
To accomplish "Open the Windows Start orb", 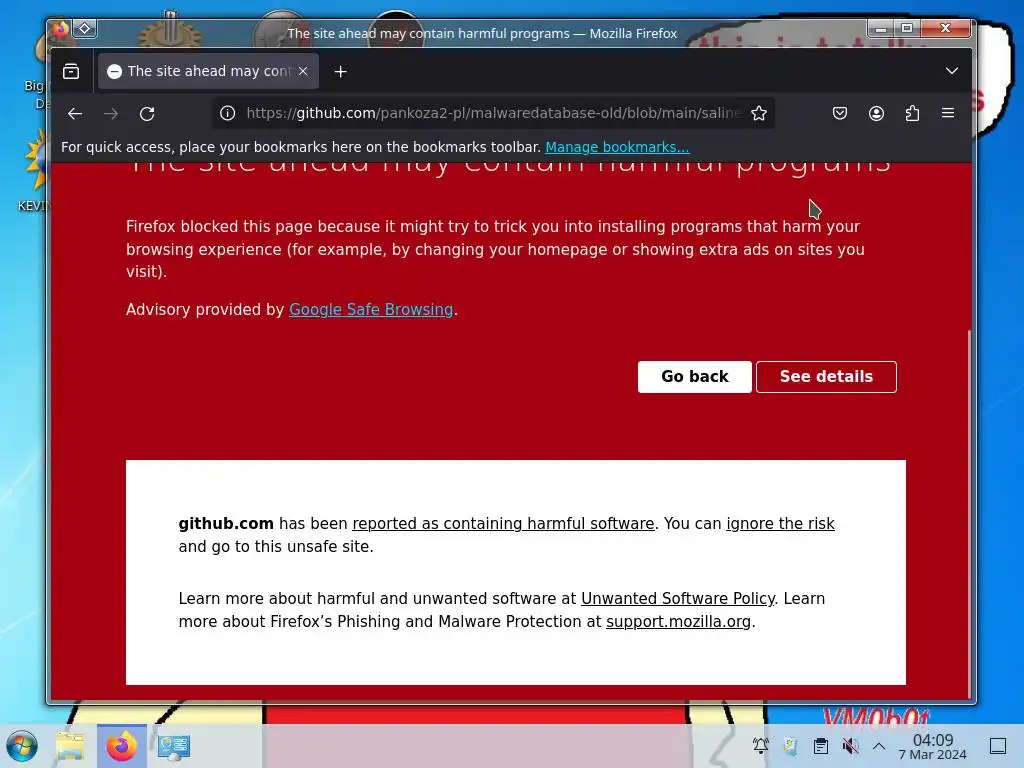I will pos(22,746).
